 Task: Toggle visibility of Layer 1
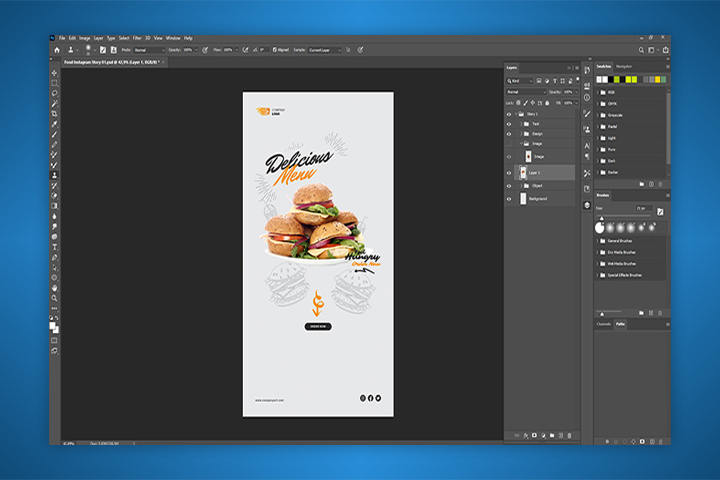click(x=509, y=173)
